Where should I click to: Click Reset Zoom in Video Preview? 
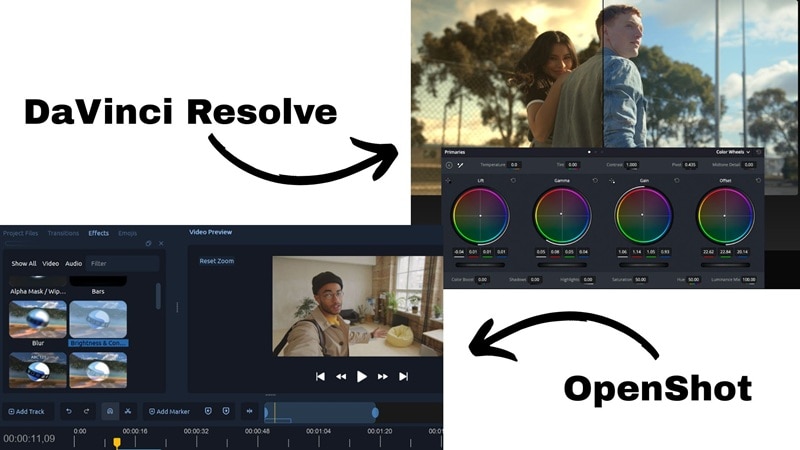pos(217,261)
